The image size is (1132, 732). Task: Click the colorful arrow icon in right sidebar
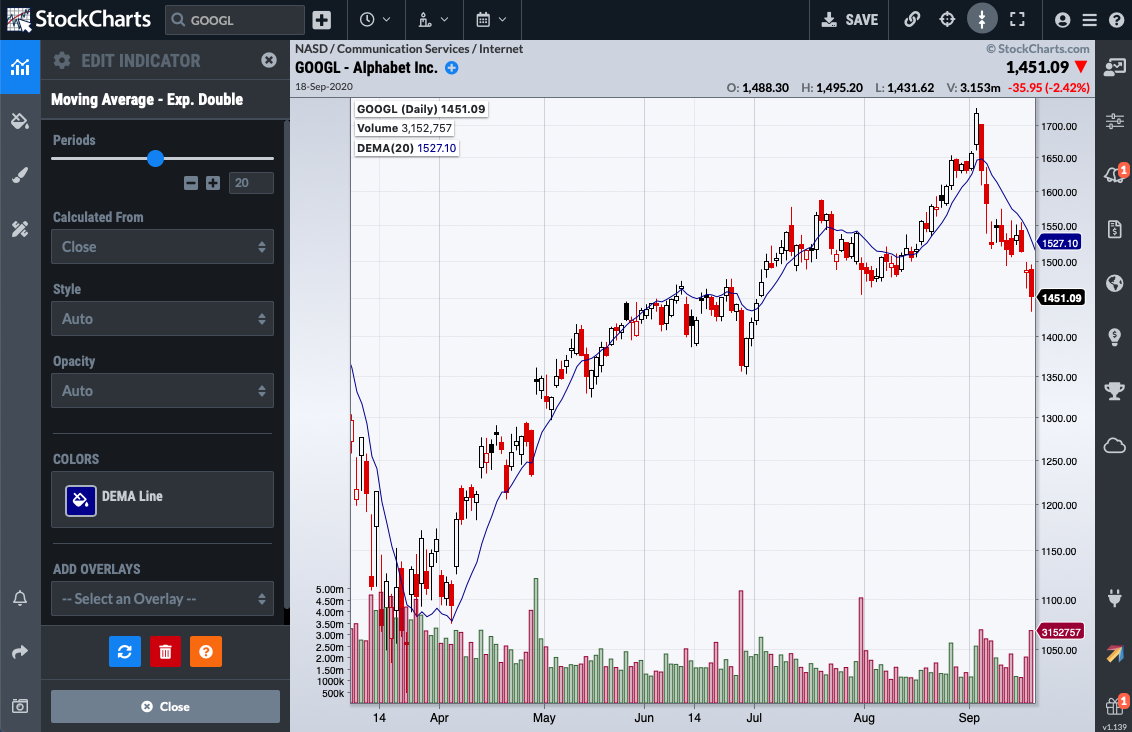click(x=1115, y=653)
